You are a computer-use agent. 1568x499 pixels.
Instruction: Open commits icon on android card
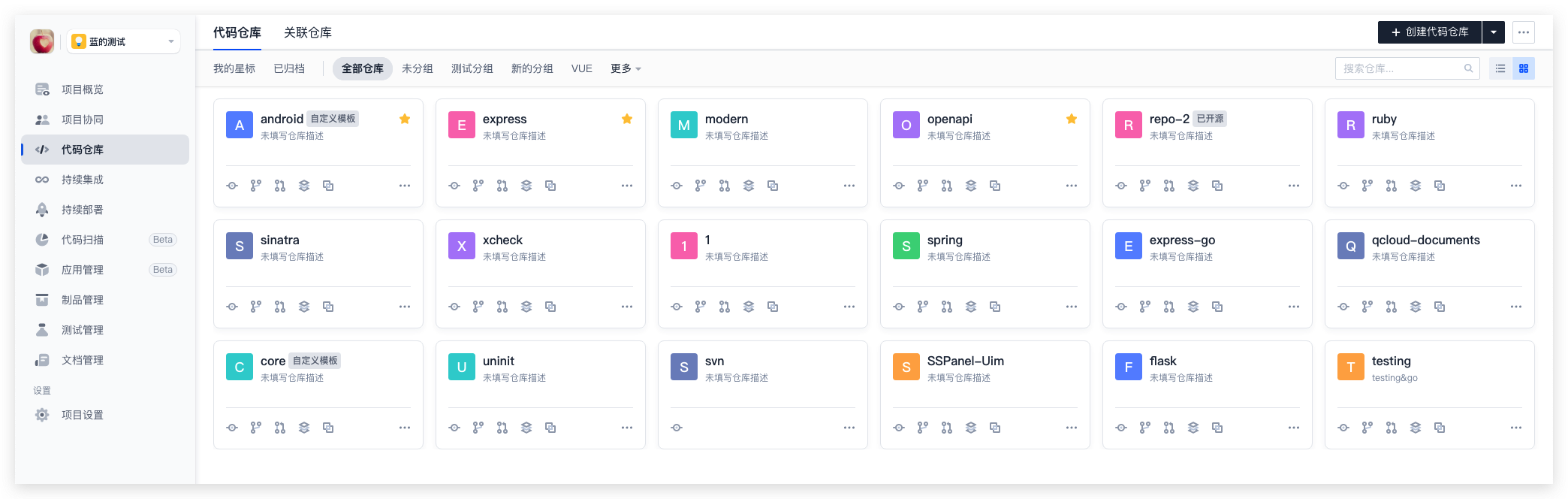tap(232, 186)
